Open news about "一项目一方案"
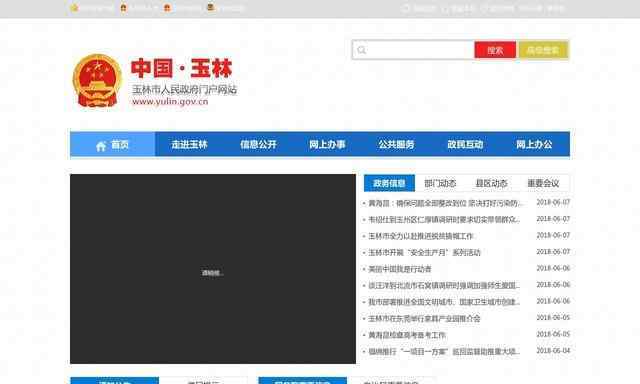 click(444, 351)
